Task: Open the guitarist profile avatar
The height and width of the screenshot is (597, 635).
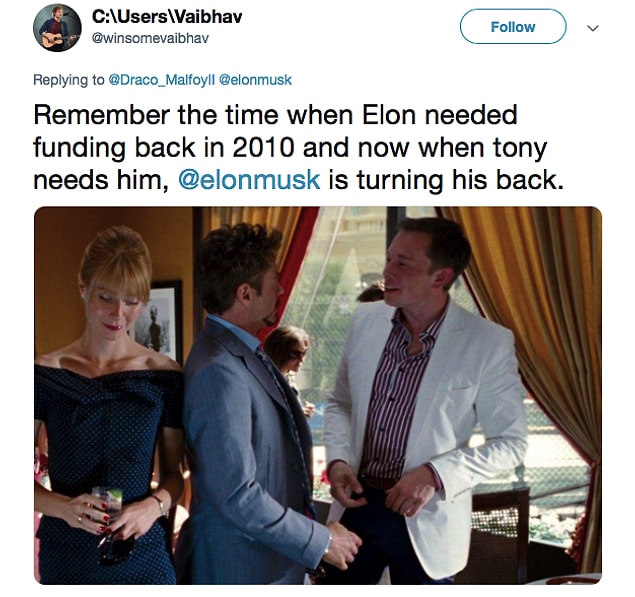Action: [57, 28]
